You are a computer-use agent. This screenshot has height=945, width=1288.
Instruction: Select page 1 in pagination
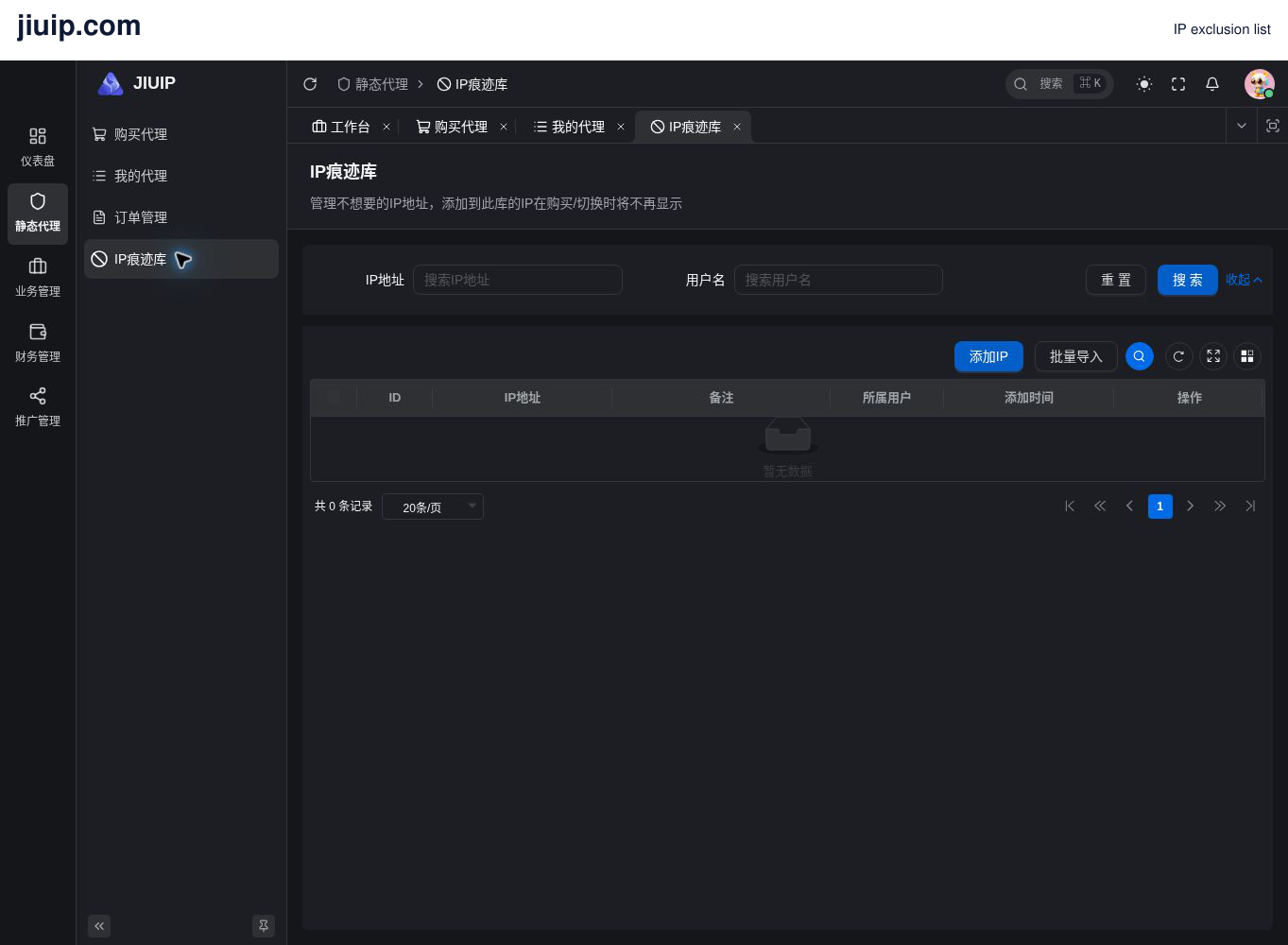tap(1160, 507)
